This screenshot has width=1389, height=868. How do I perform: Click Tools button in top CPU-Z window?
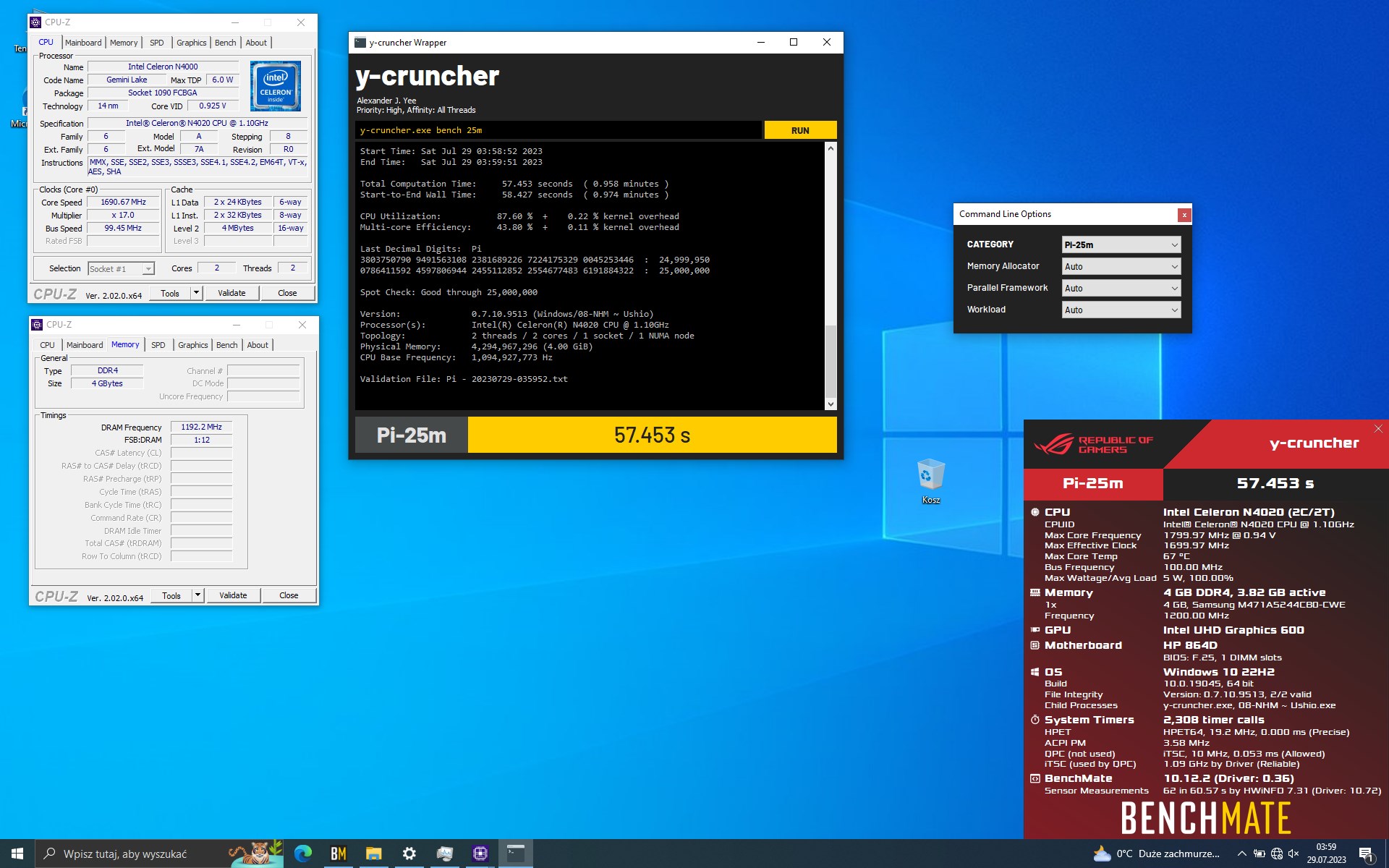pyautogui.click(x=170, y=293)
